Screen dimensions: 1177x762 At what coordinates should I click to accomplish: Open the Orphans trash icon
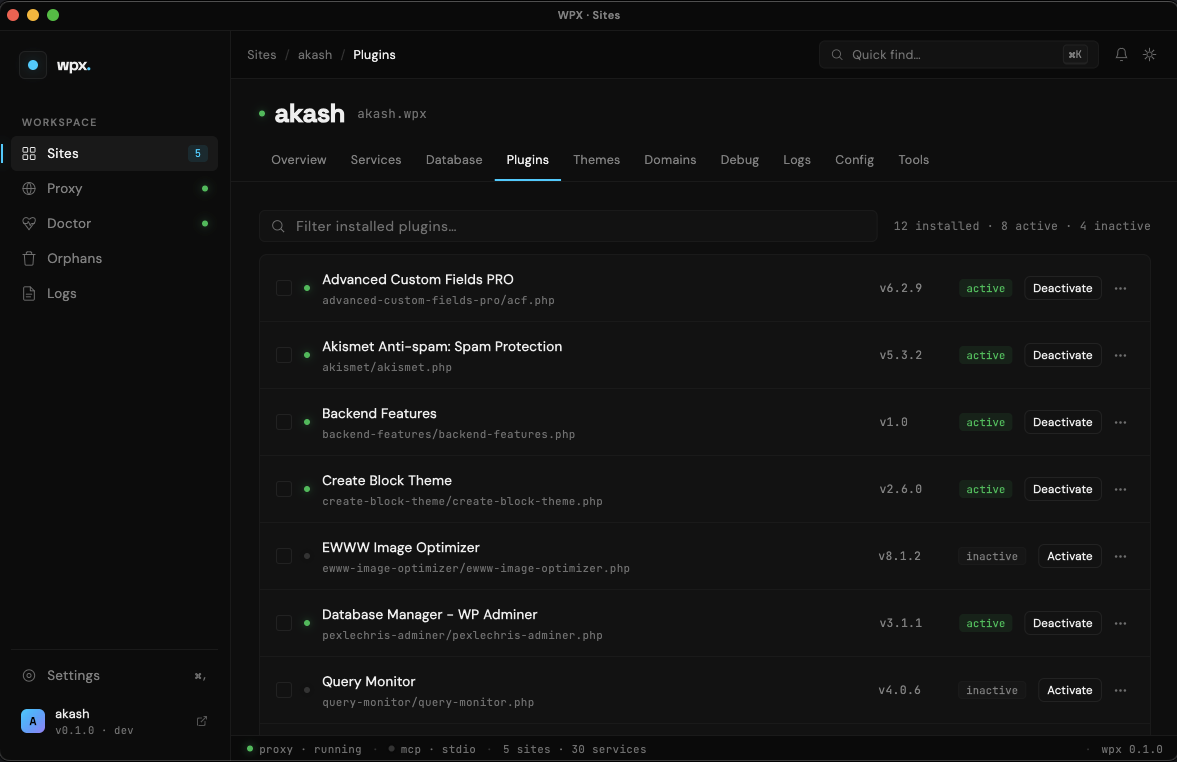[29, 258]
